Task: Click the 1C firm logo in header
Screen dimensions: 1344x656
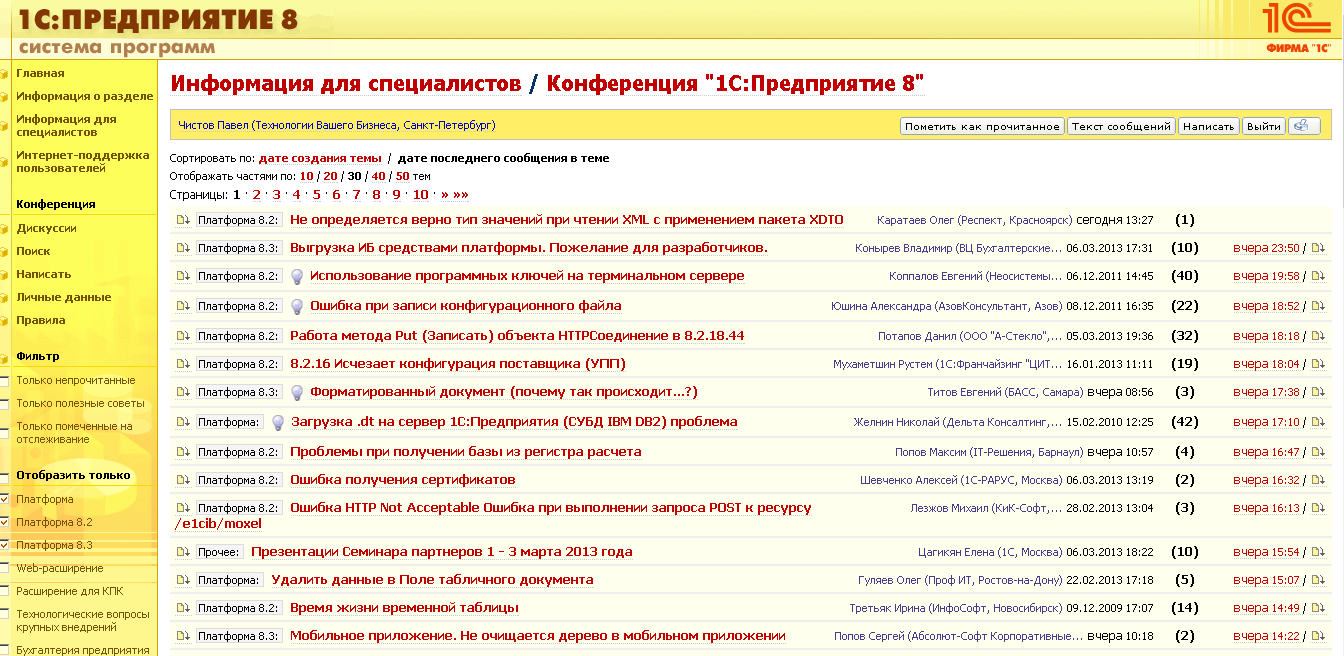Action: coord(1296,26)
